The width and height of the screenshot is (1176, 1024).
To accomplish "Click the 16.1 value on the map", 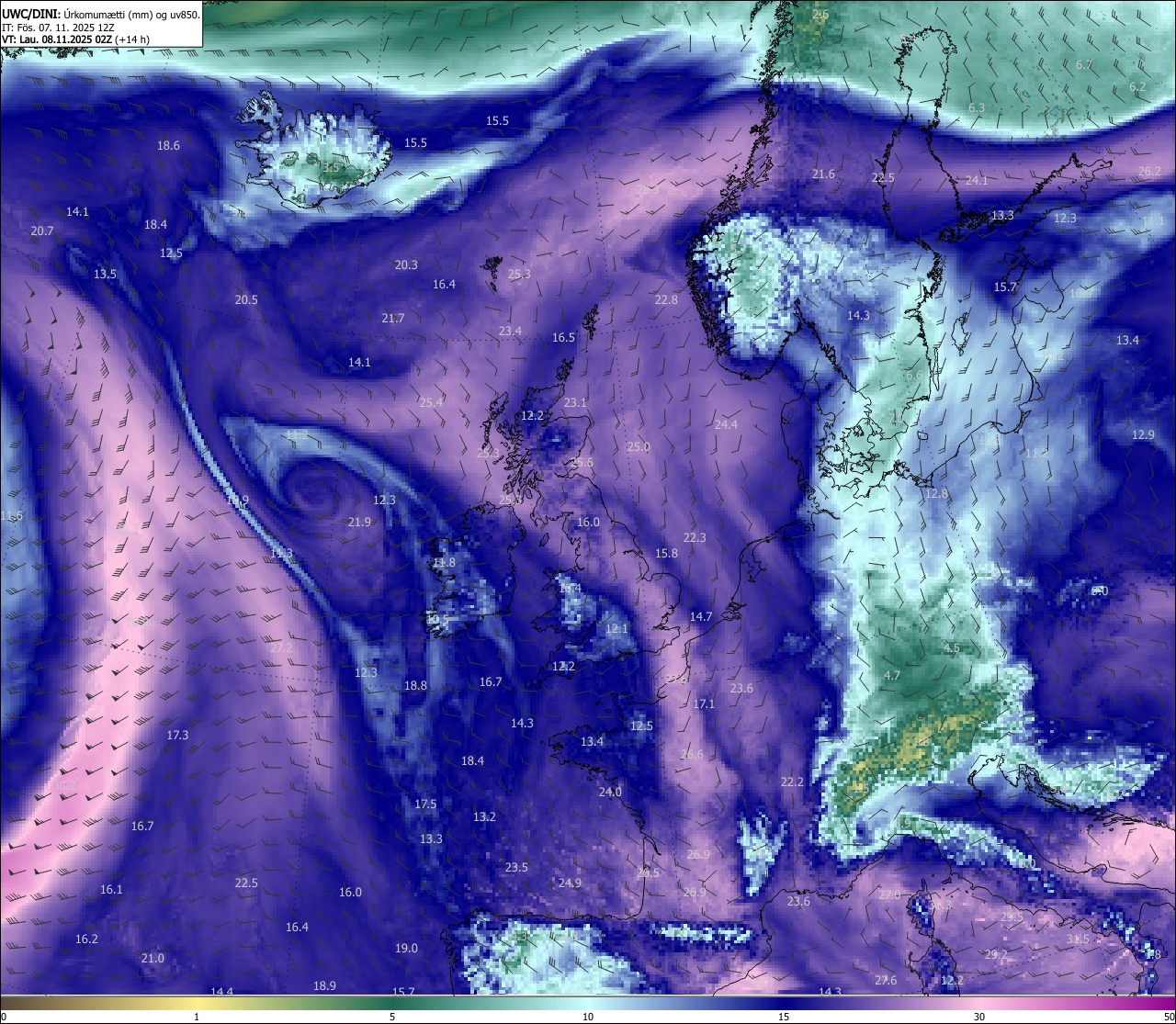I will (111, 889).
